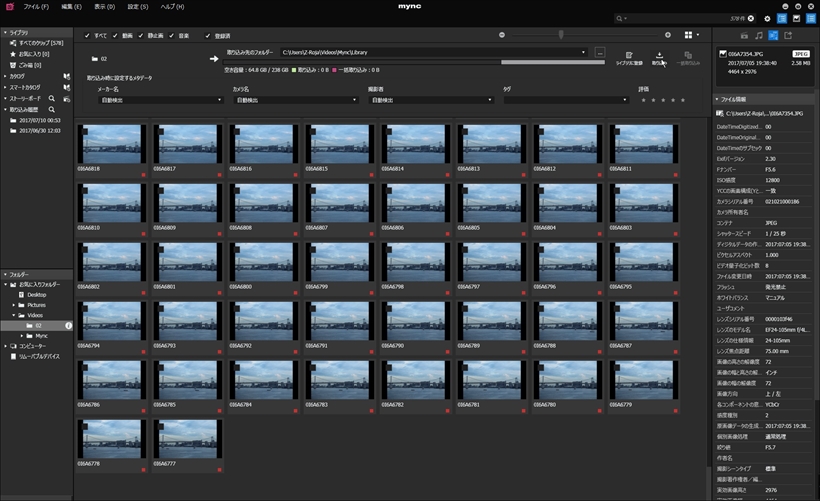Click the 取り込み import icon
The image size is (820, 501).
(x=659, y=55)
